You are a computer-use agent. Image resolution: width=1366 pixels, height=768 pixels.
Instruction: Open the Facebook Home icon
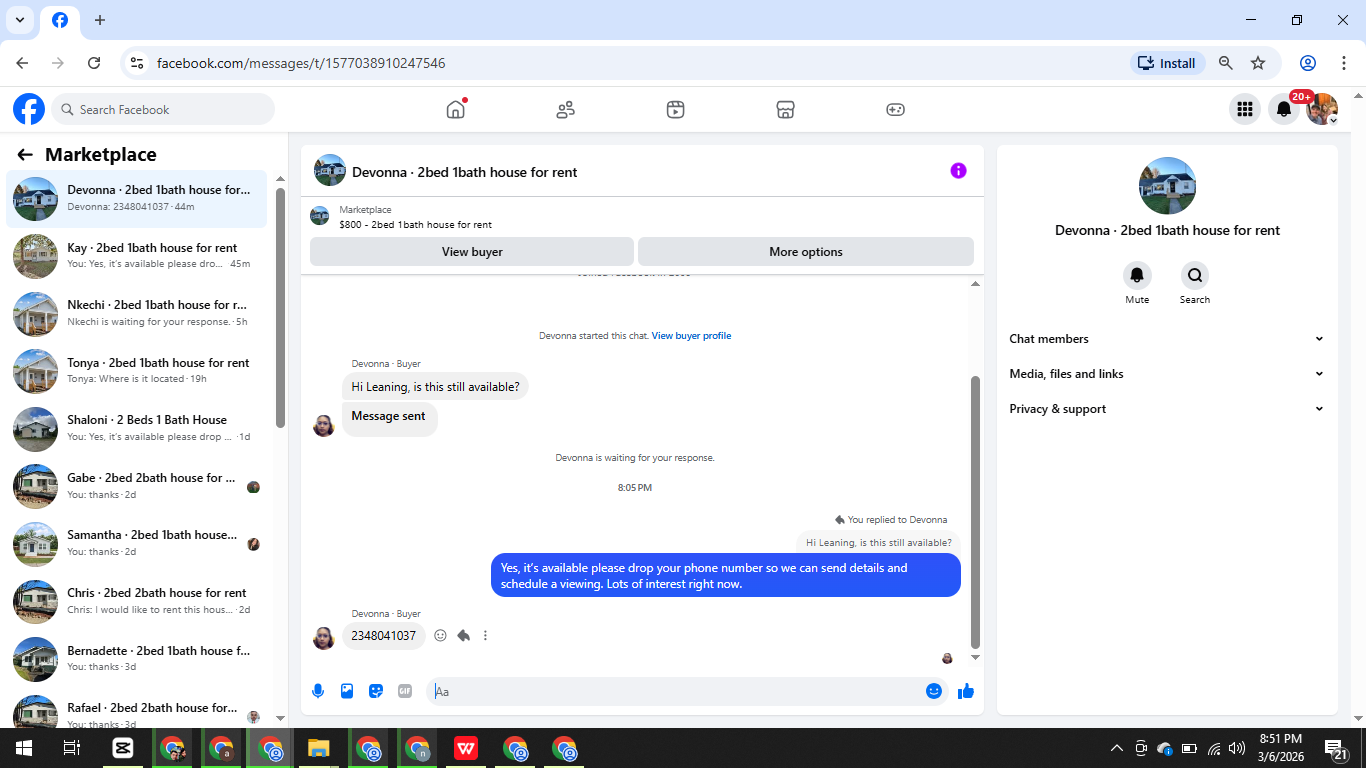click(456, 109)
